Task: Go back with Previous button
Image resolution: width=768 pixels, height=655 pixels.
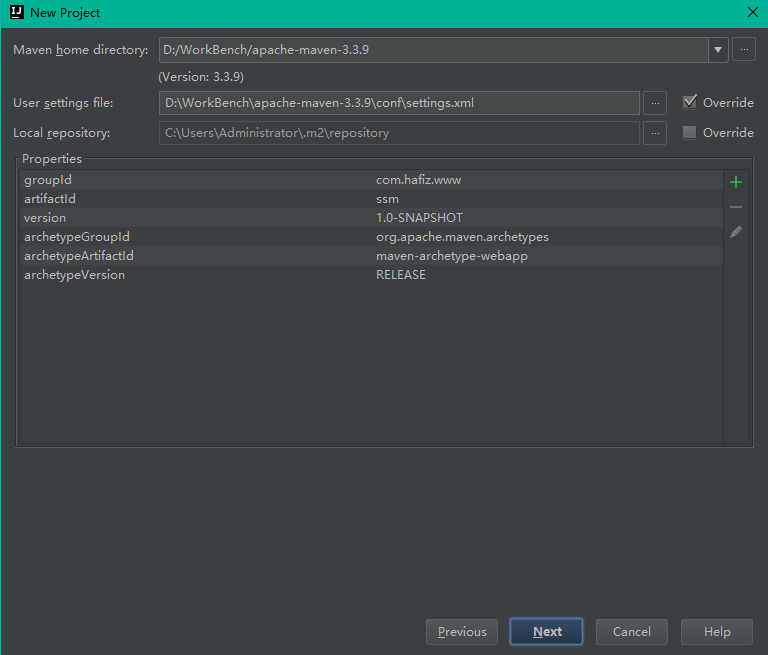Action: 462,631
